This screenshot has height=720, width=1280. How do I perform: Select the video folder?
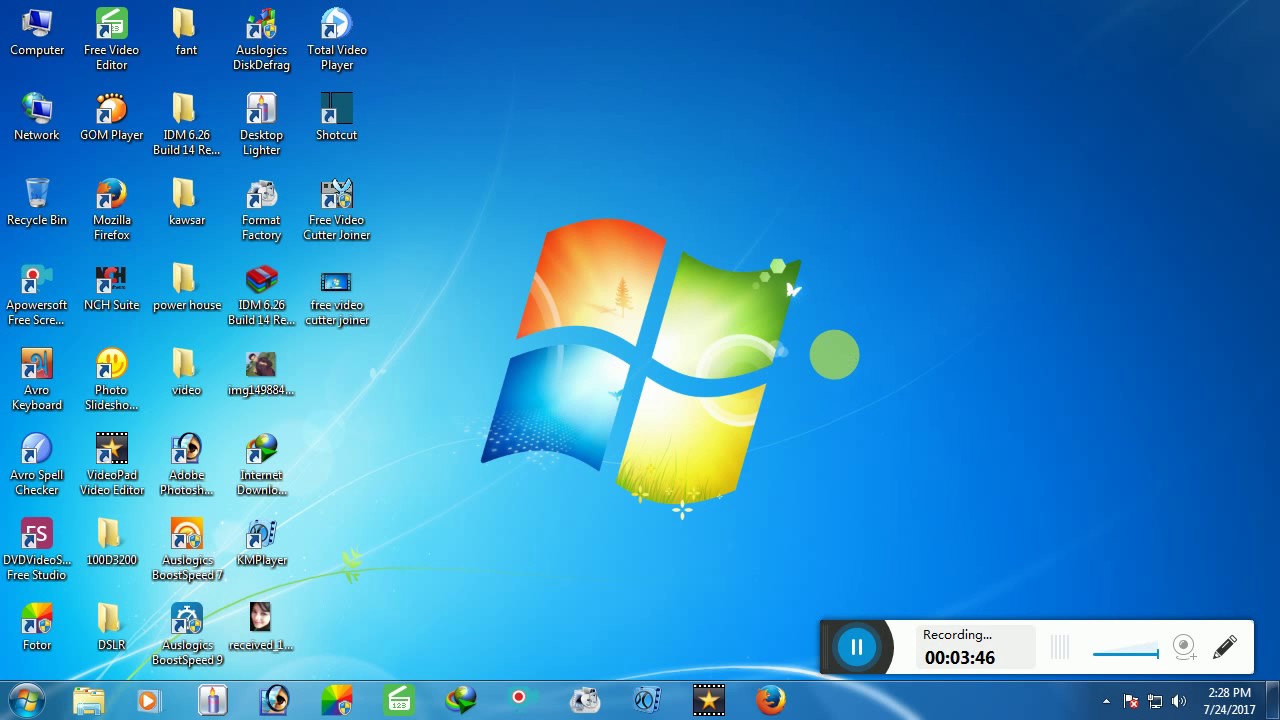tap(186, 373)
